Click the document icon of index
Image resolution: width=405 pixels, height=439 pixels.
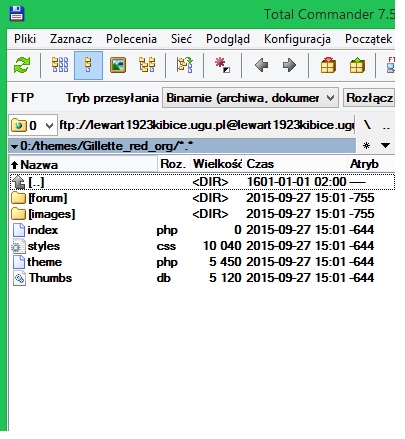tap(19, 230)
